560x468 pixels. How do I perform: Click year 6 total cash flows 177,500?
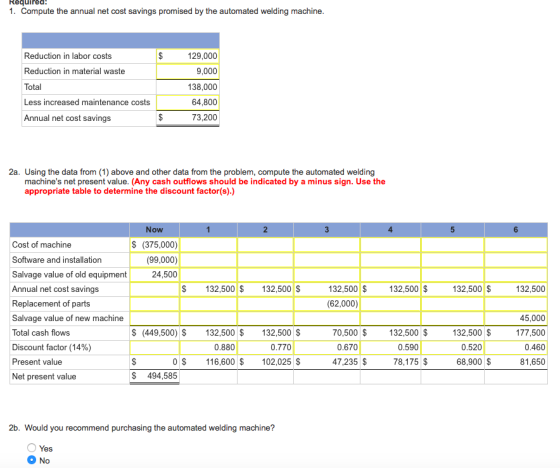pos(516,333)
